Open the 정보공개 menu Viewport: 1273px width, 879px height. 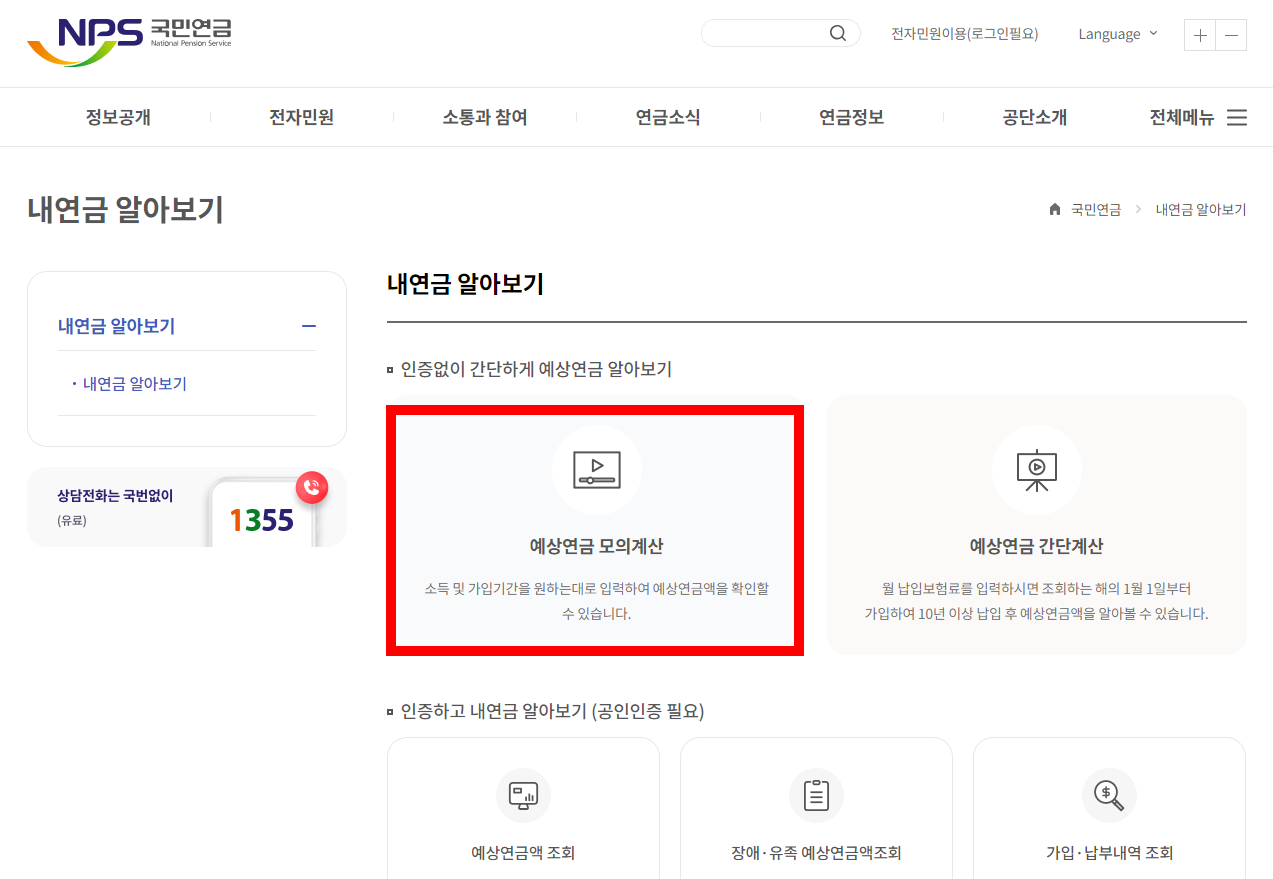pyautogui.click(x=118, y=117)
